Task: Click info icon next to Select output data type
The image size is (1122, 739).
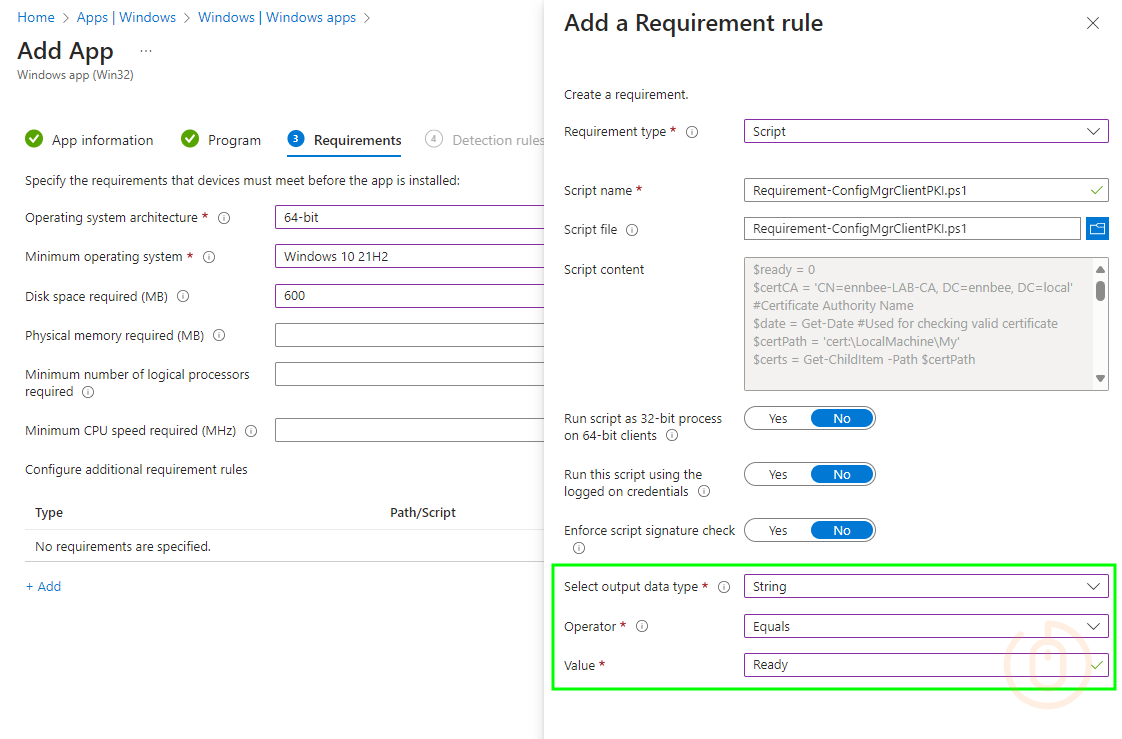Action: coord(724,587)
